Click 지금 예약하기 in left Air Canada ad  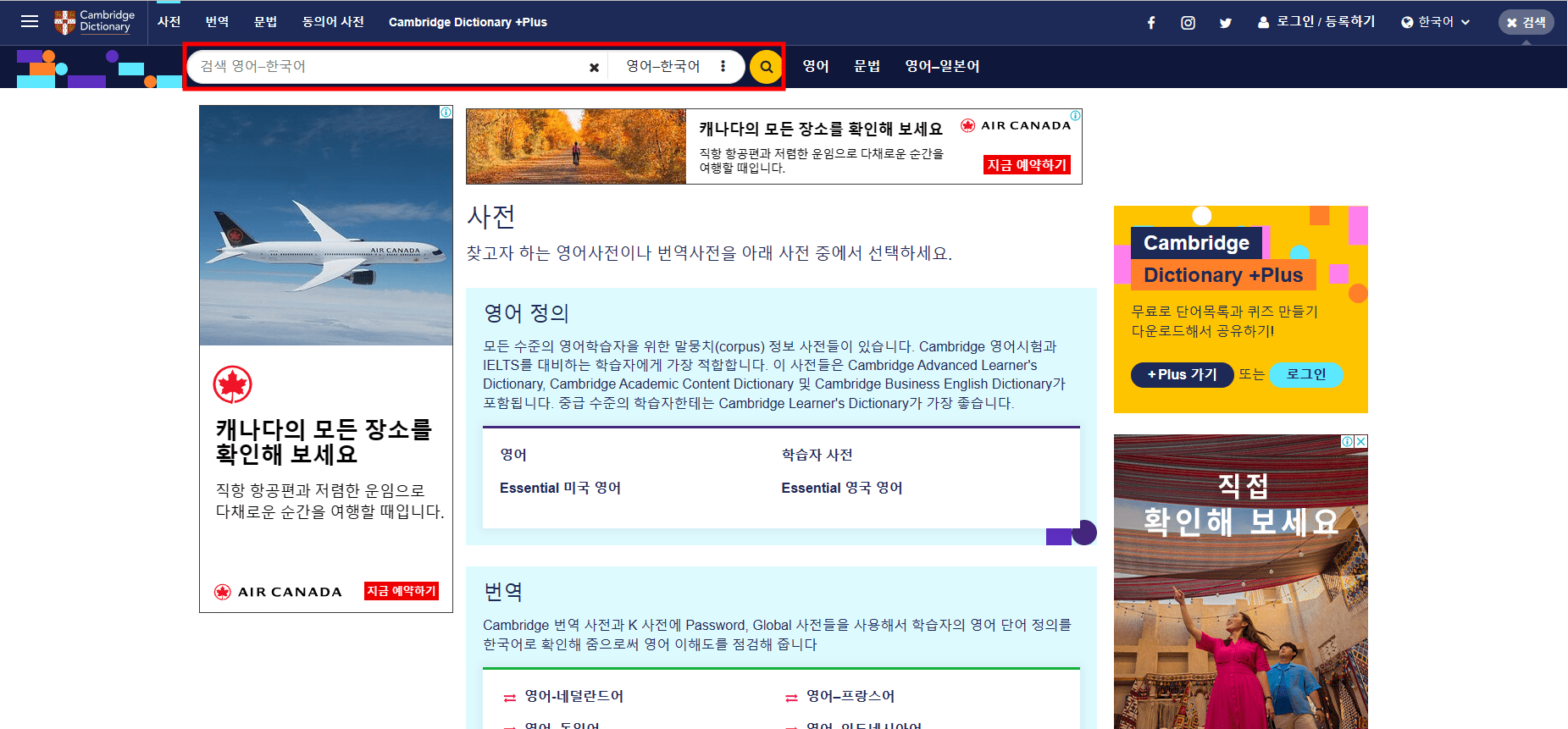pos(402,591)
